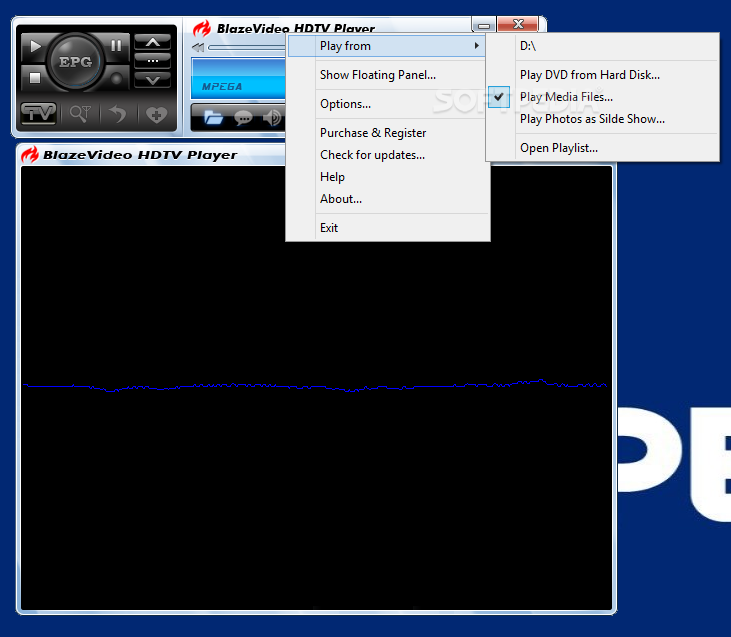The image size is (731, 637).
Task: Click the flame logo in video window title
Action: click(x=30, y=155)
